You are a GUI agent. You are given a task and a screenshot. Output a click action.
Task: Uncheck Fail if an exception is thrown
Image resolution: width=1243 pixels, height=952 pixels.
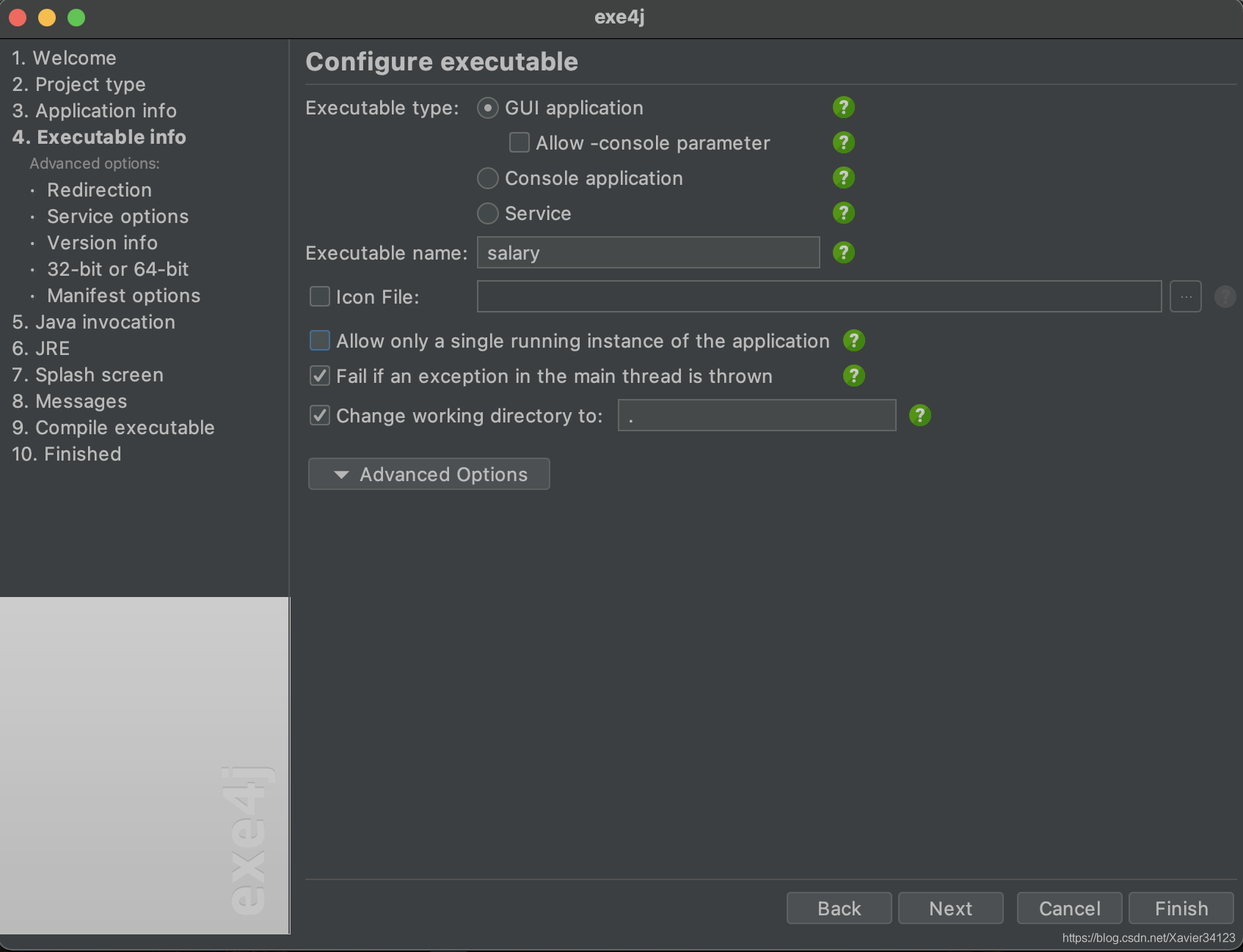[x=320, y=376]
